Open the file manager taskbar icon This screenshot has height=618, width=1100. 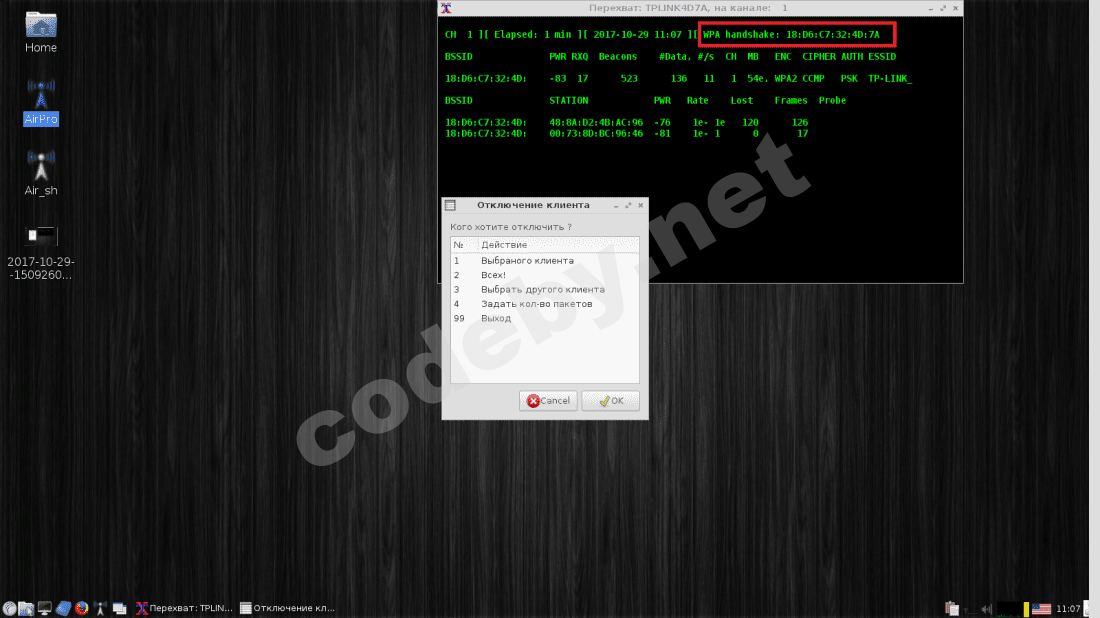[26, 608]
